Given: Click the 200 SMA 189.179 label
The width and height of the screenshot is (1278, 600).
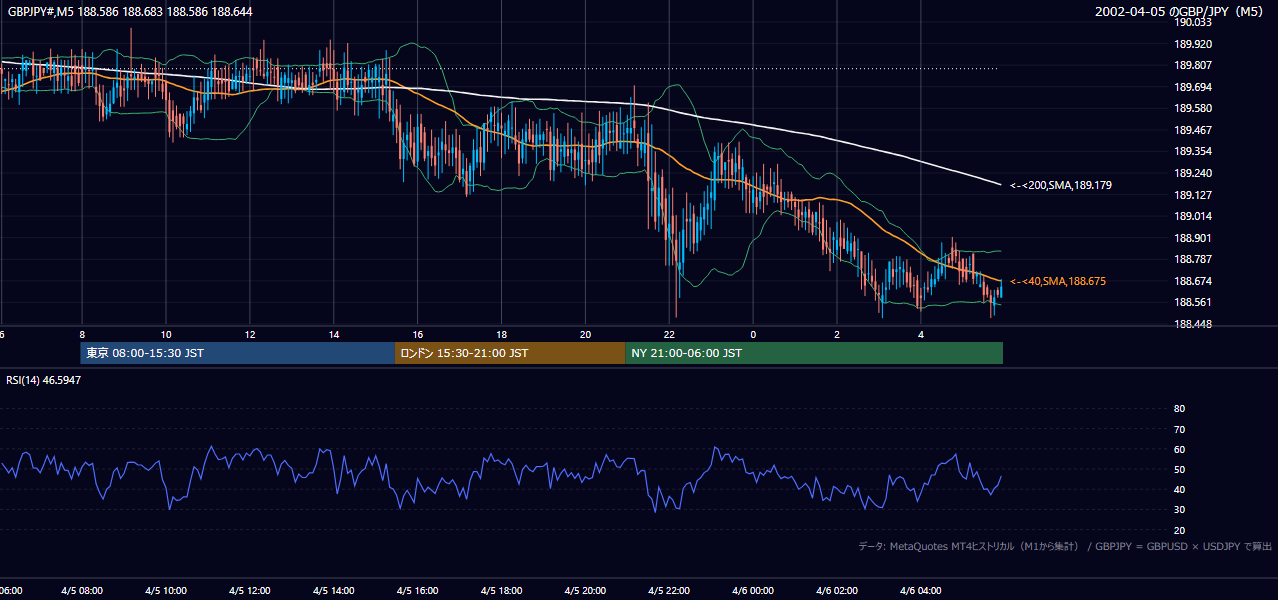Looking at the screenshot, I should point(1060,185).
